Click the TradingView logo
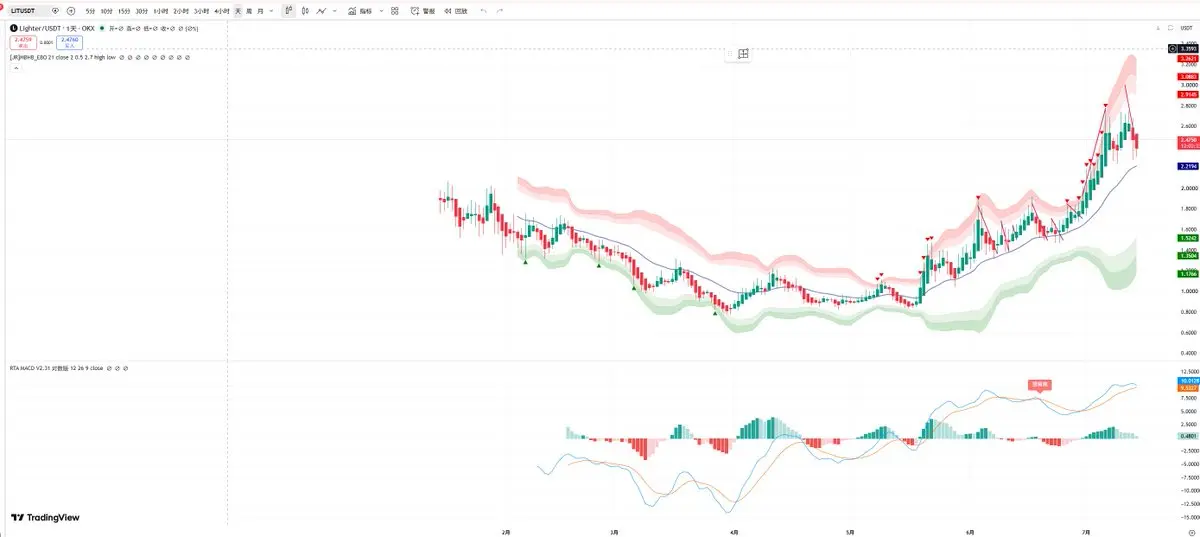 (x=45, y=517)
